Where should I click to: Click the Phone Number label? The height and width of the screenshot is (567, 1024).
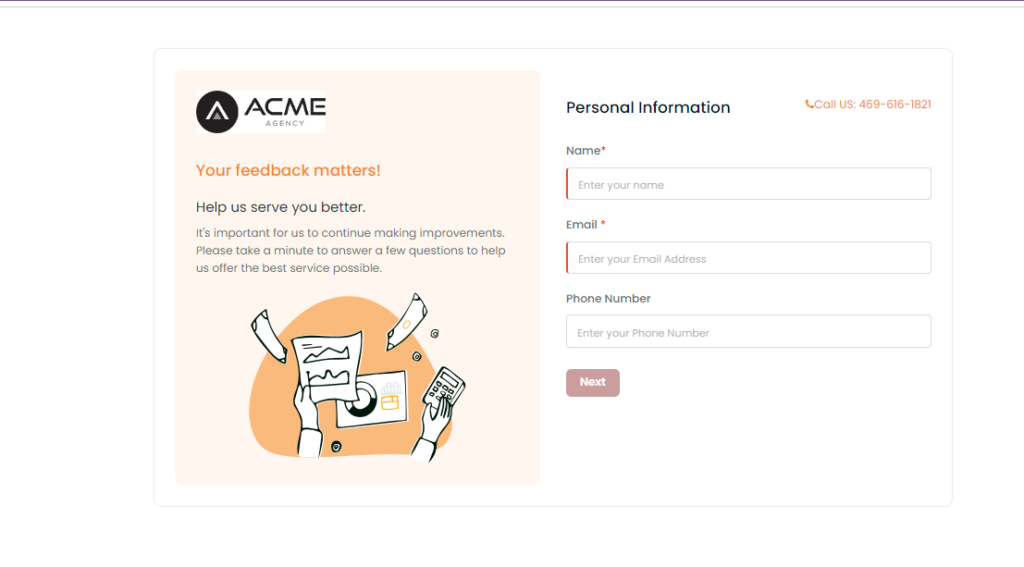[608, 299]
